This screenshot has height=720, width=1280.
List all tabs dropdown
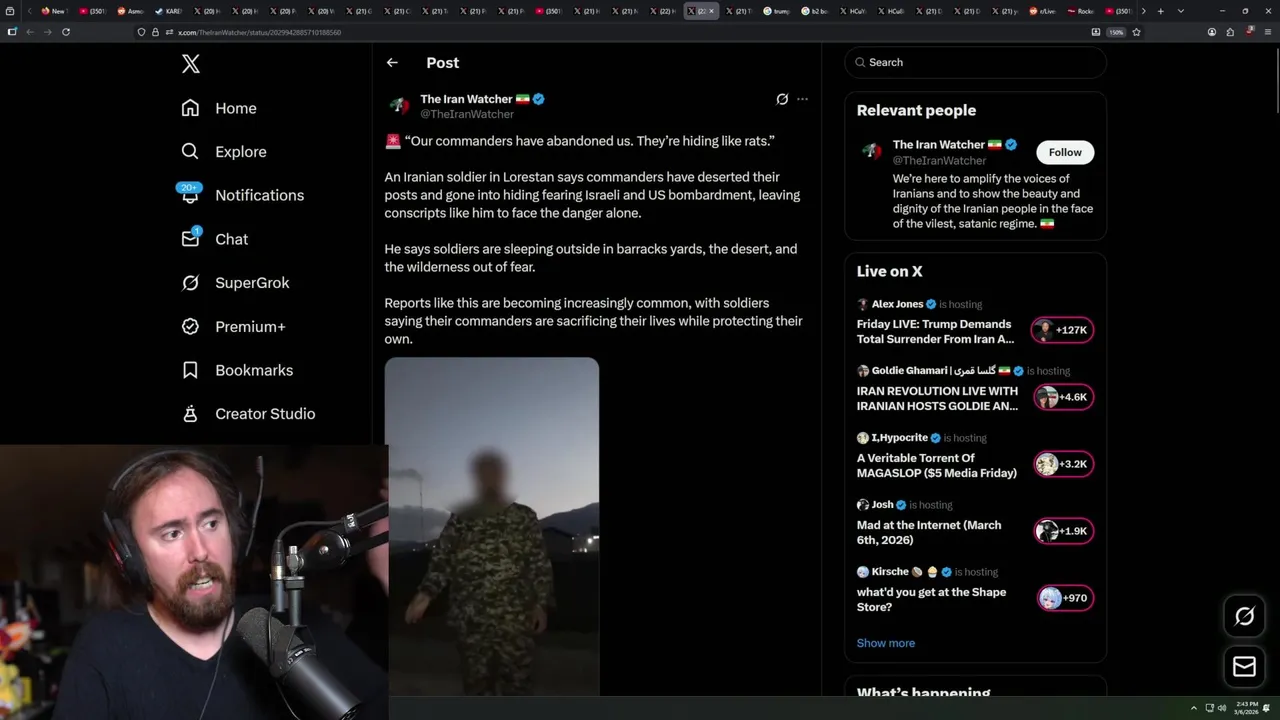1181,11
